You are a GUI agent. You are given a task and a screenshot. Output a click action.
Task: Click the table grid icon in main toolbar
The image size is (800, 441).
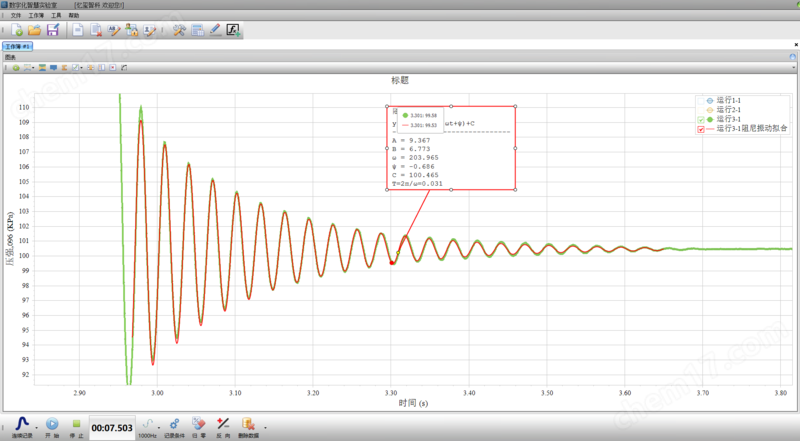click(x=197, y=30)
